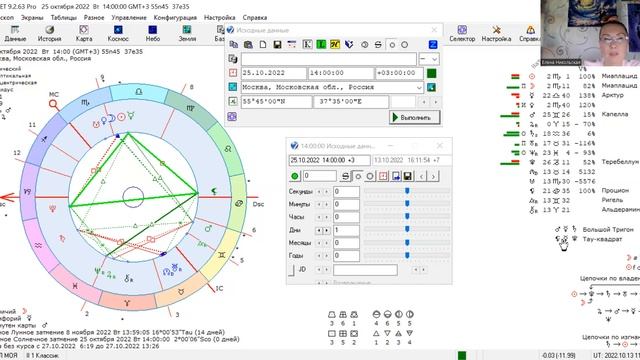Click the red clock icon in time window

point(383,176)
